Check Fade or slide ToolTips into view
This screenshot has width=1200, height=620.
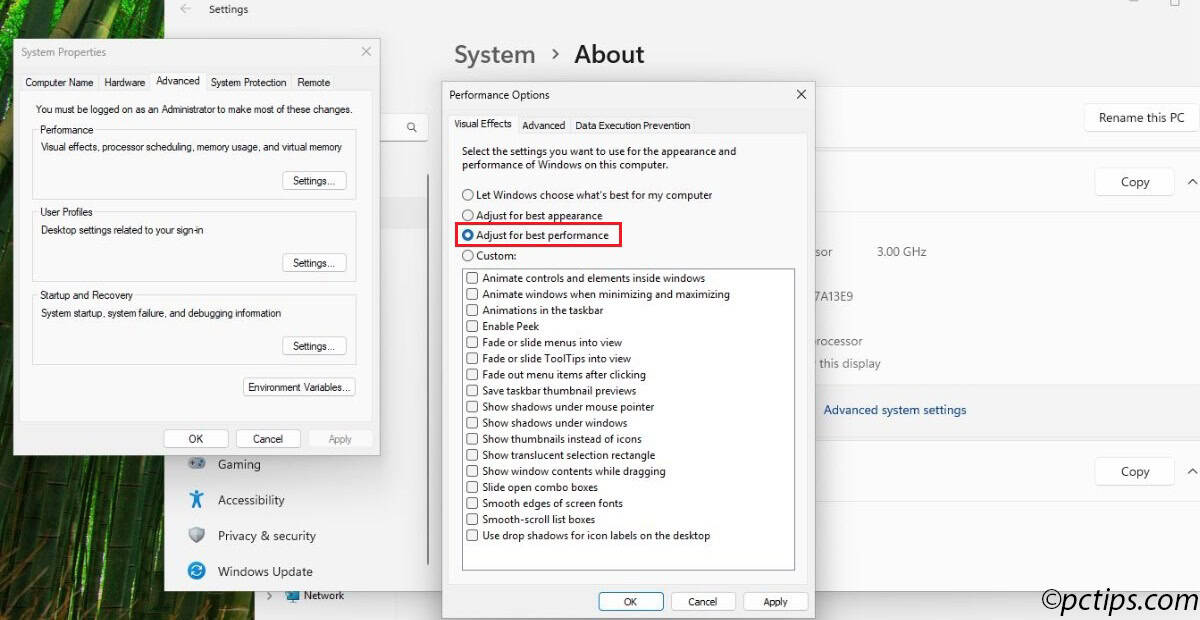(472, 358)
